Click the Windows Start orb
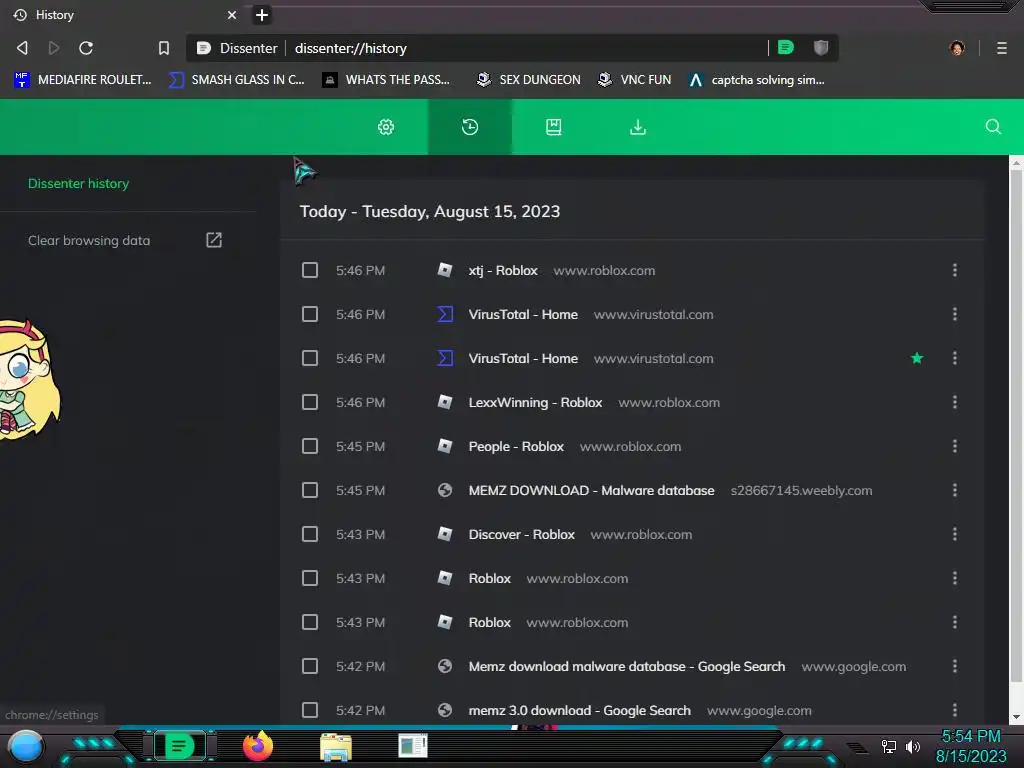The image size is (1024, 768). coord(25,746)
